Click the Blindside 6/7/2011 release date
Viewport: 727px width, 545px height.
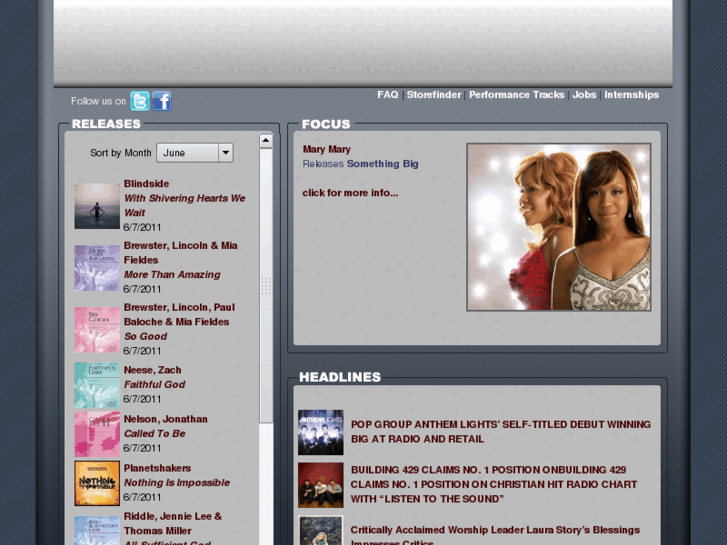click(x=142, y=227)
